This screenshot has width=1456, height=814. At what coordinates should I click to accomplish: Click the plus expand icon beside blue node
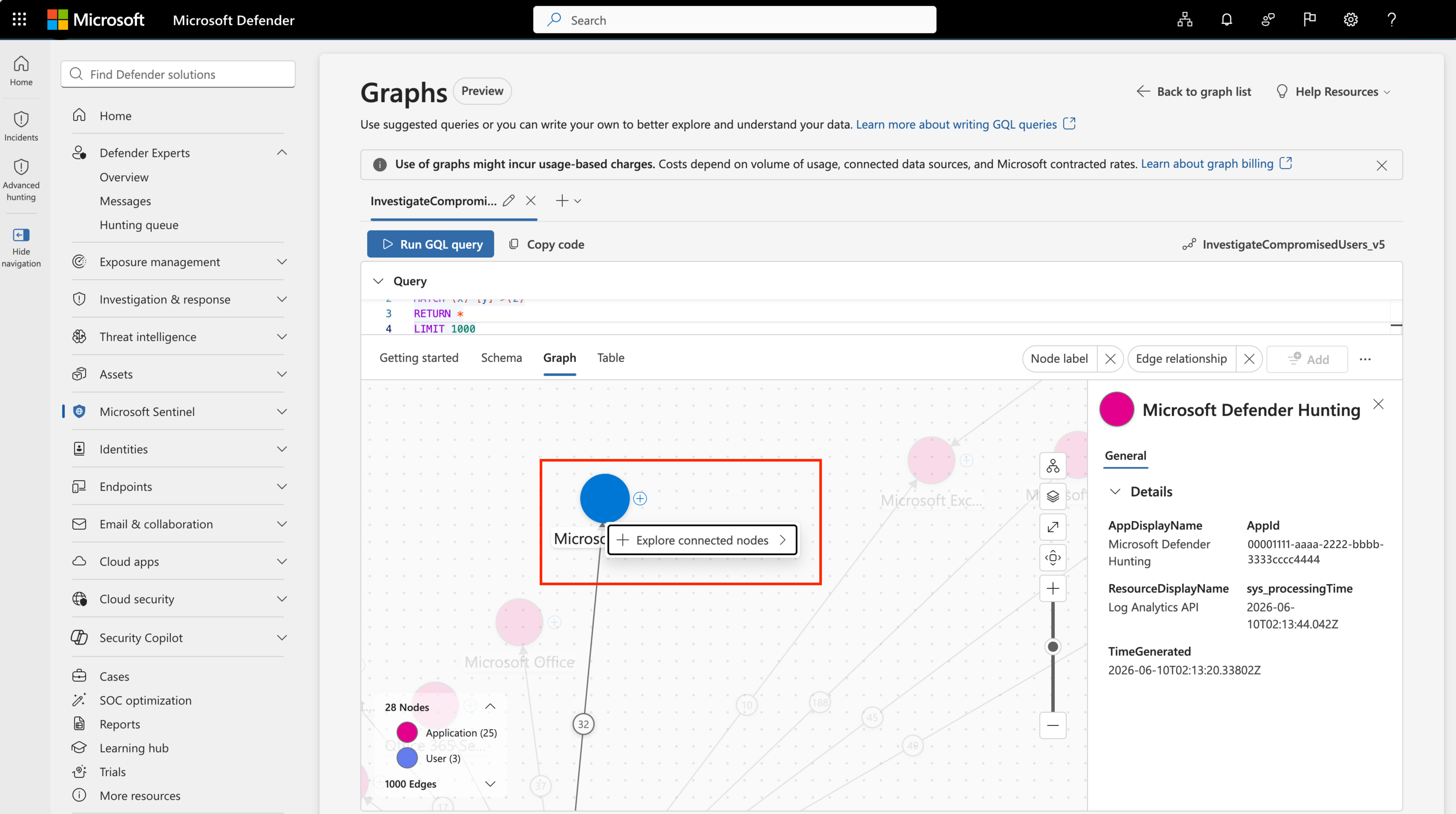(640, 498)
